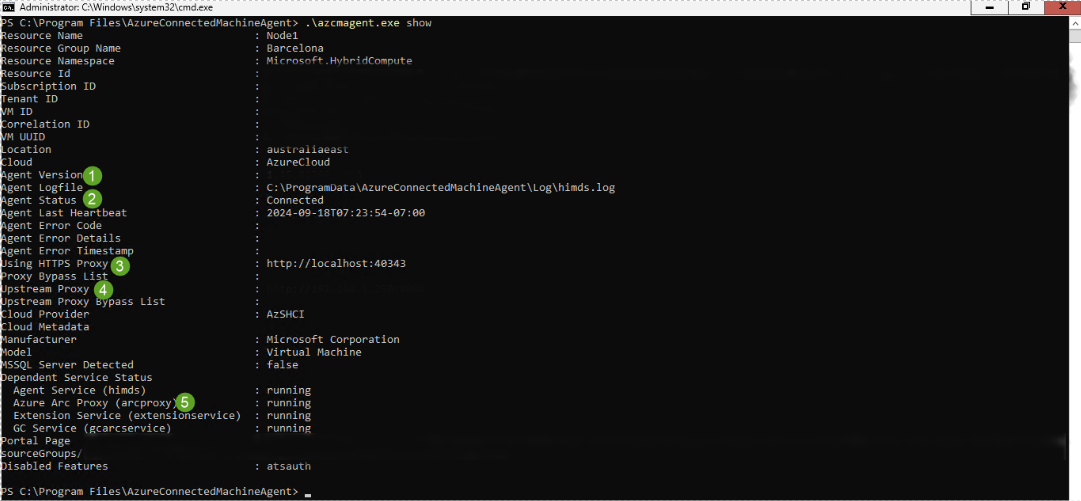This screenshot has width=1081, height=501.
Task: Click the cmd.exe icon in title bar
Action: tap(7, 6)
